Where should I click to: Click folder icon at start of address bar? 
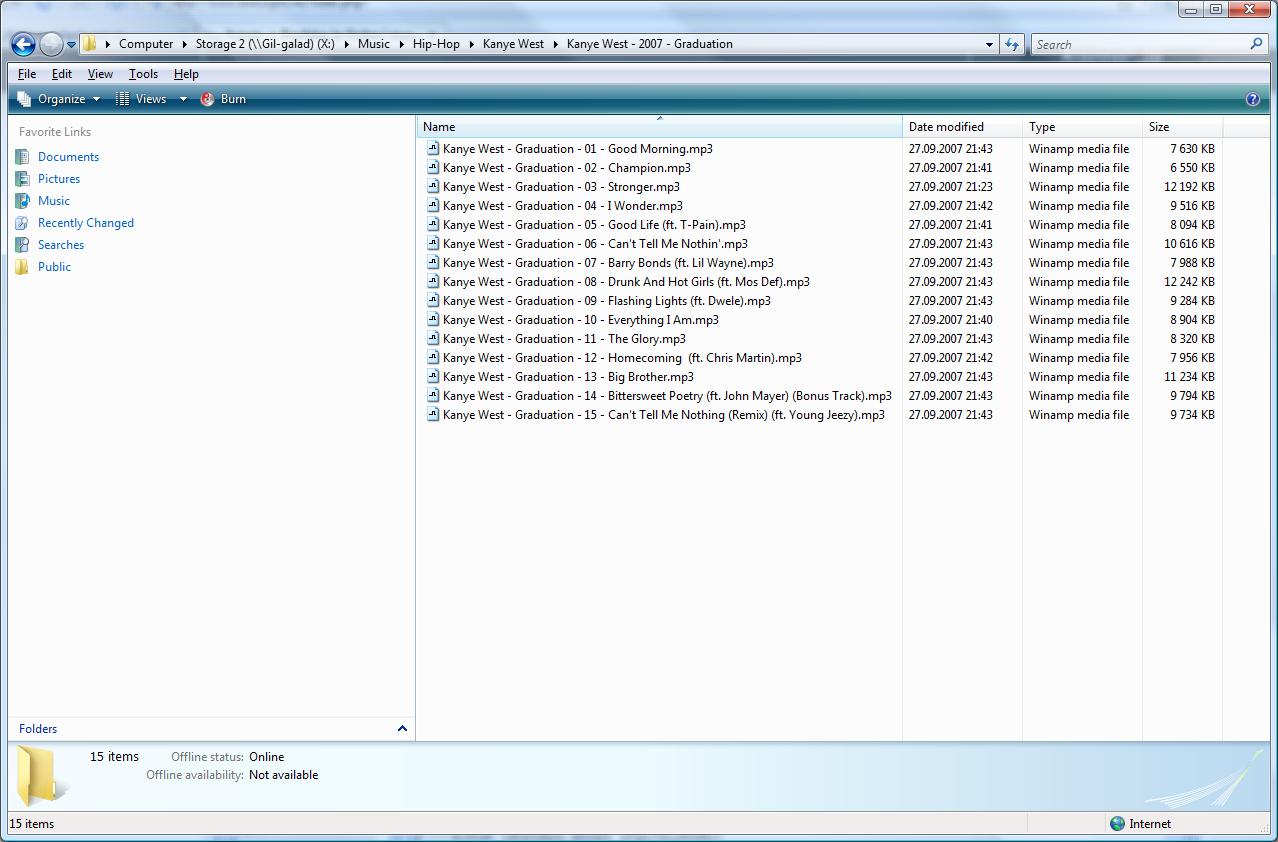pyautogui.click(x=90, y=44)
